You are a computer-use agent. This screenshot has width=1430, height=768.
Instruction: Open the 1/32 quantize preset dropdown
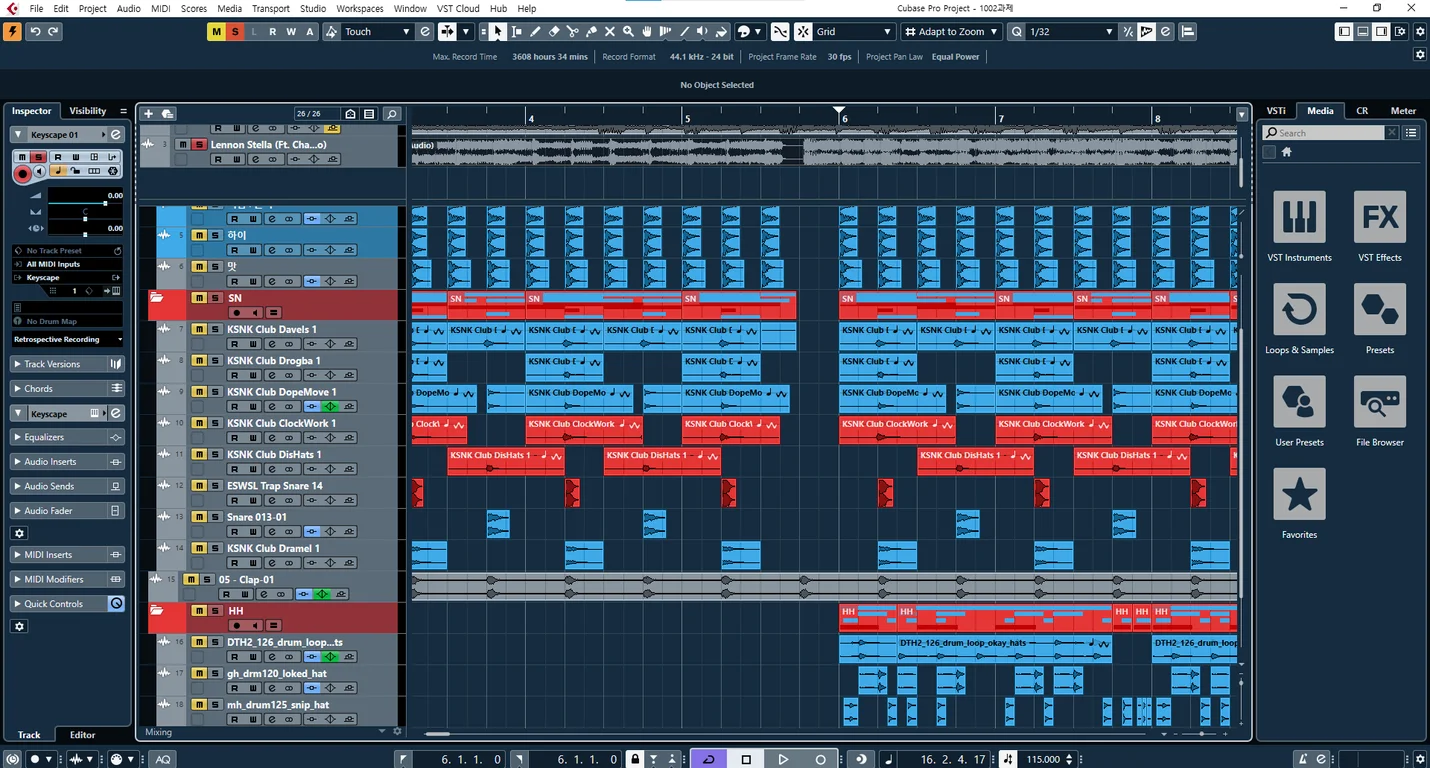1071,32
